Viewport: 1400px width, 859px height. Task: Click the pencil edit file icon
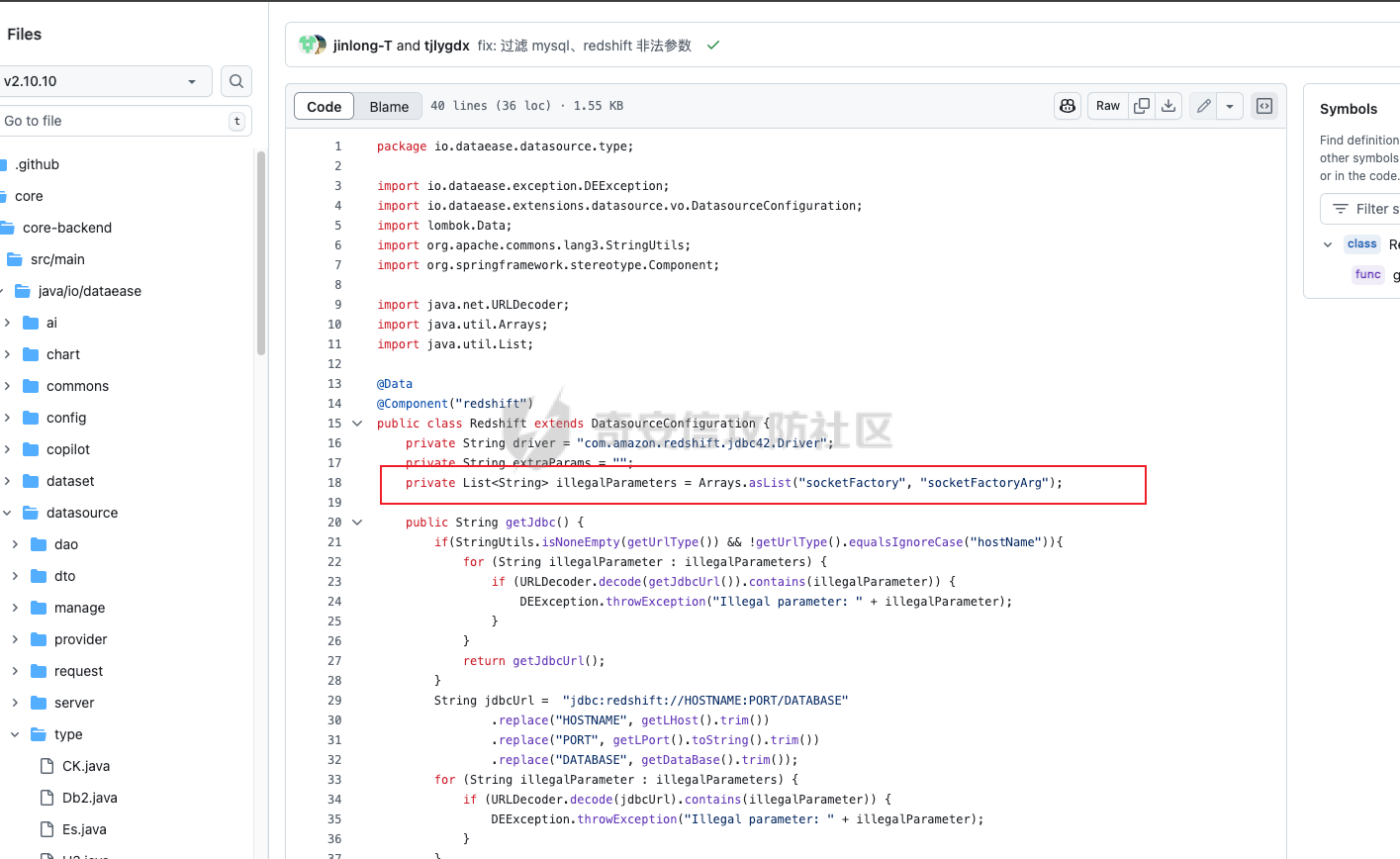[1203, 106]
